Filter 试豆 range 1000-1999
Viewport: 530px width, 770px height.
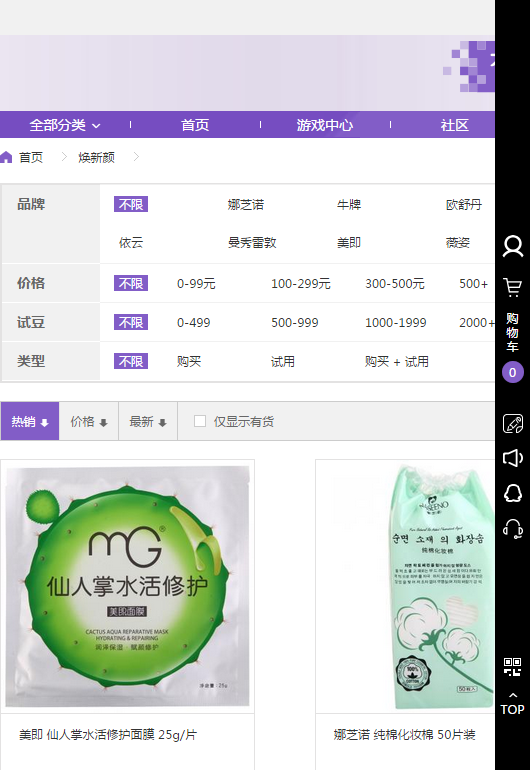[x=395, y=322]
